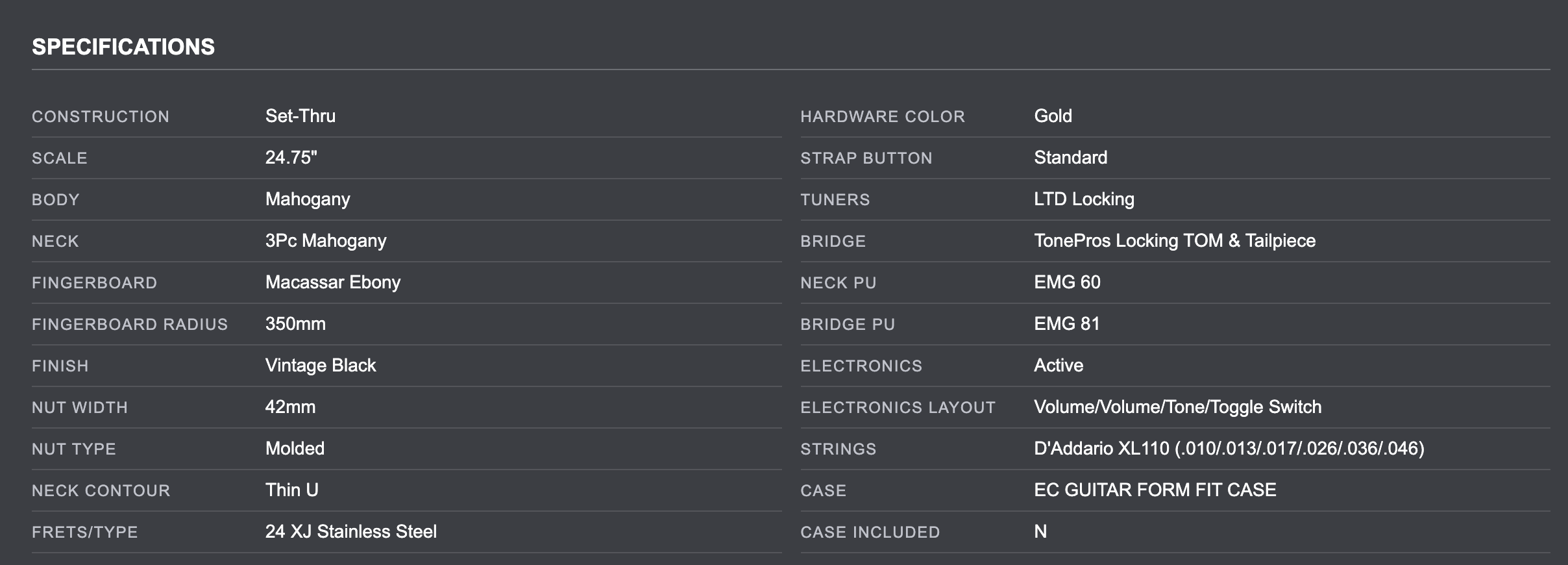This screenshot has height=565, width=1568.
Task: Click the CASE INCLUDED label
Action: pyautogui.click(x=870, y=532)
